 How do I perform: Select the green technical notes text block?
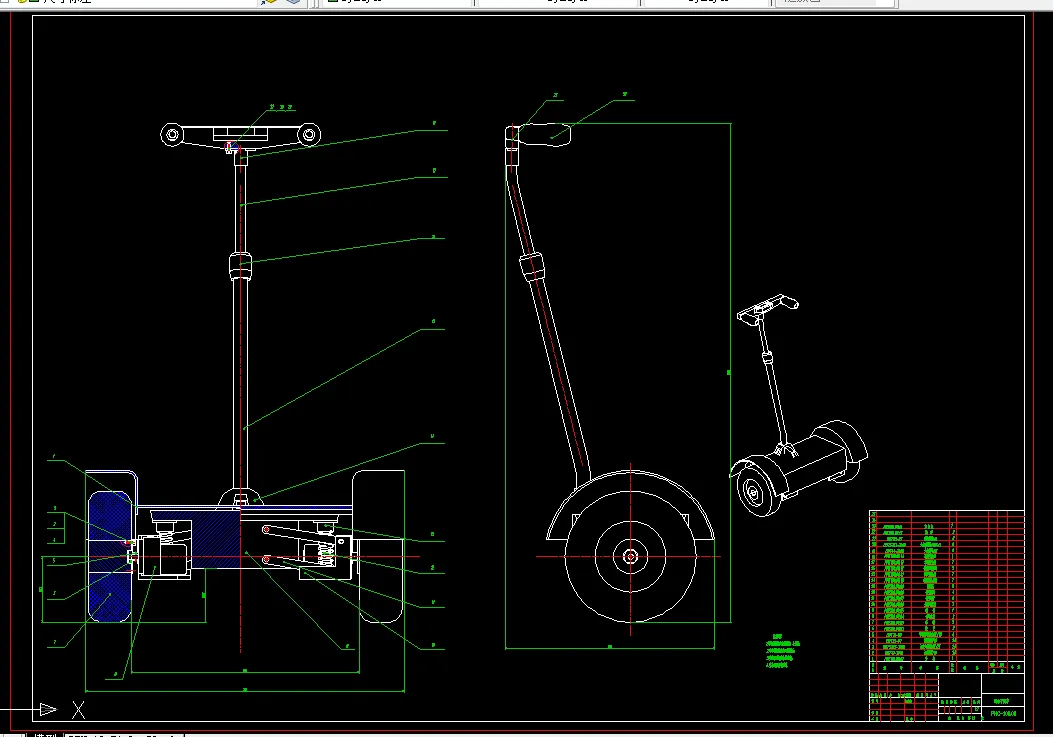click(782, 651)
